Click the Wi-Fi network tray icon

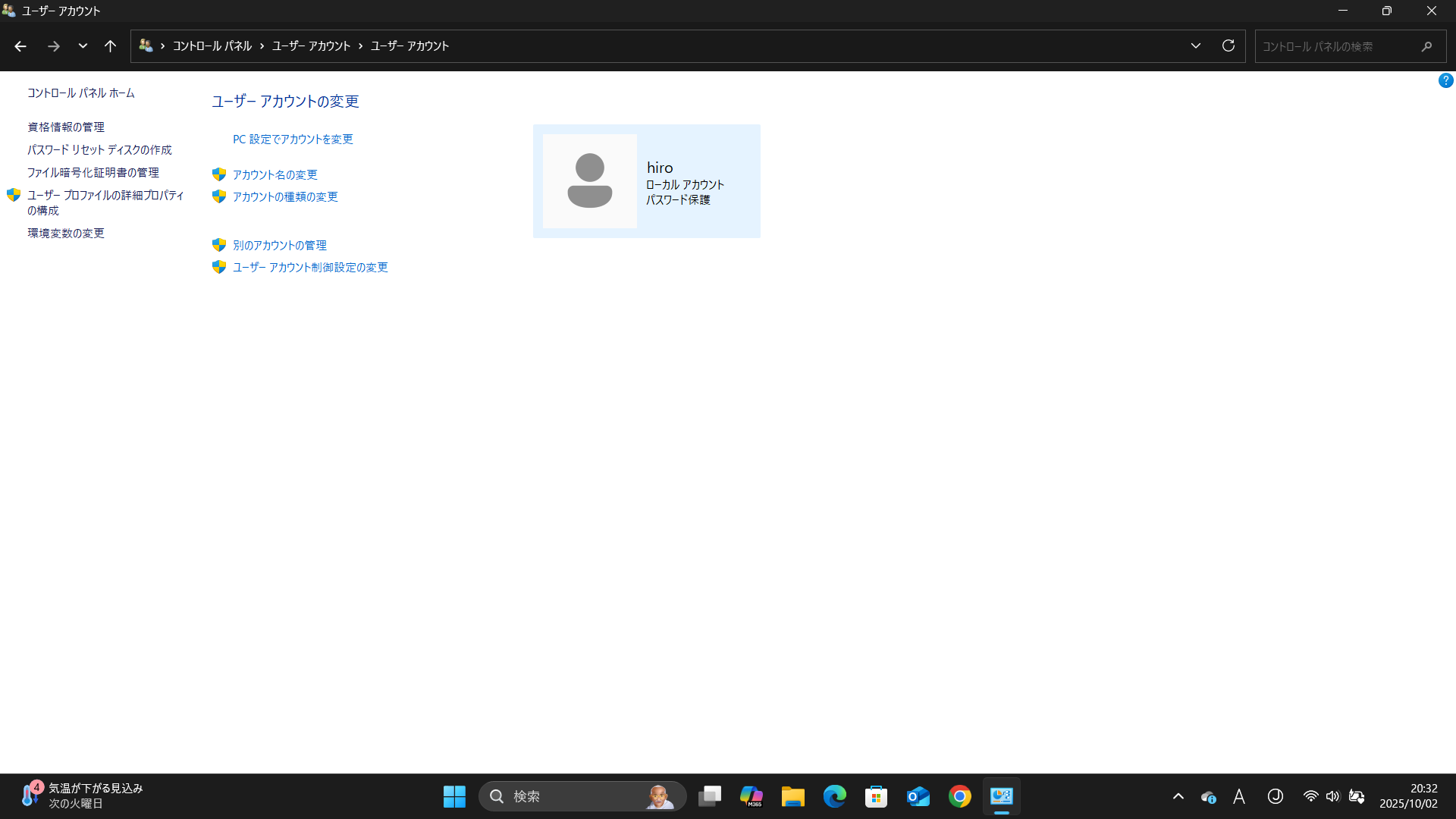(x=1310, y=796)
